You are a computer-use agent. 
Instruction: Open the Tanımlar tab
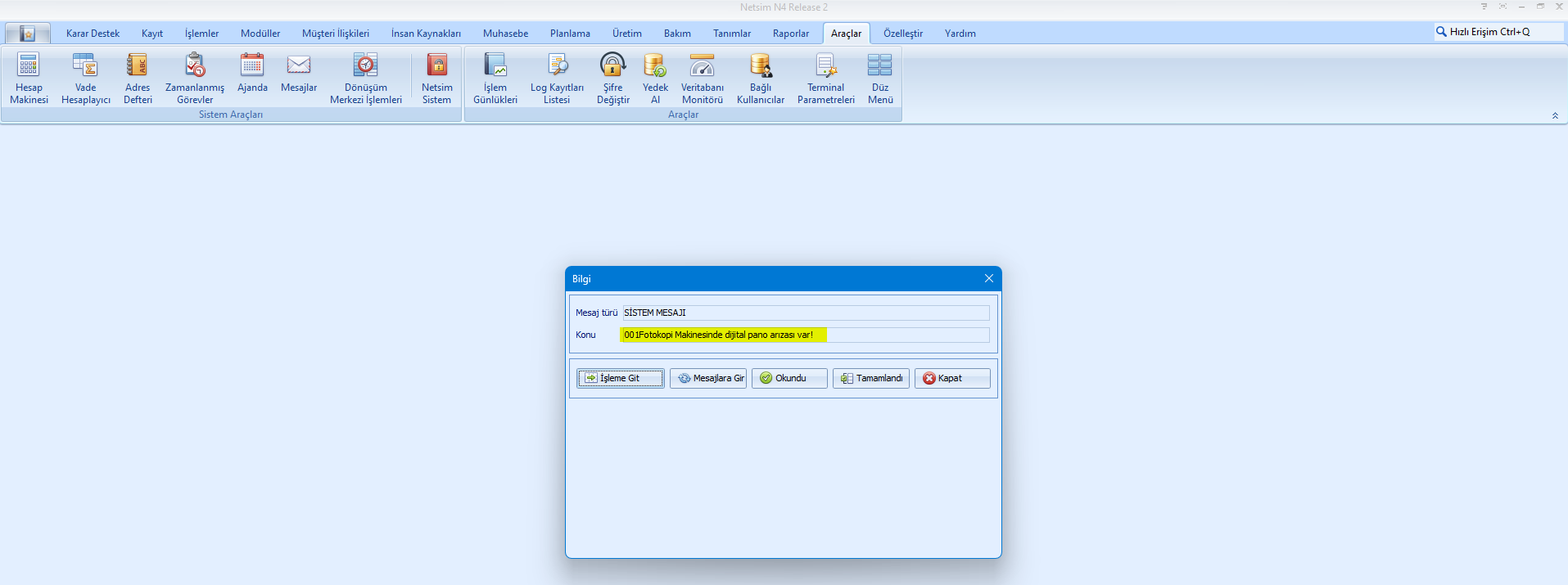pyautogui.click(x=732, y=34)
